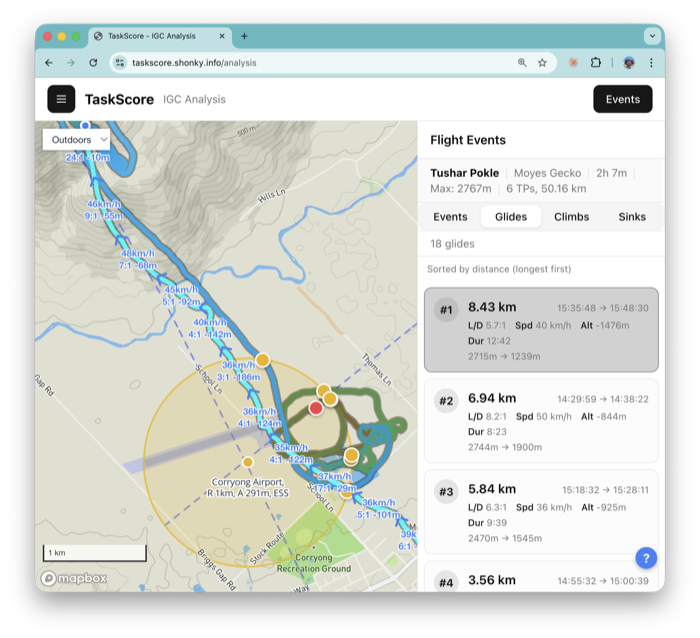This screenshot has width=700, height=638.
Task: Open the TaskScore hamburger menu
Action: 61,99
